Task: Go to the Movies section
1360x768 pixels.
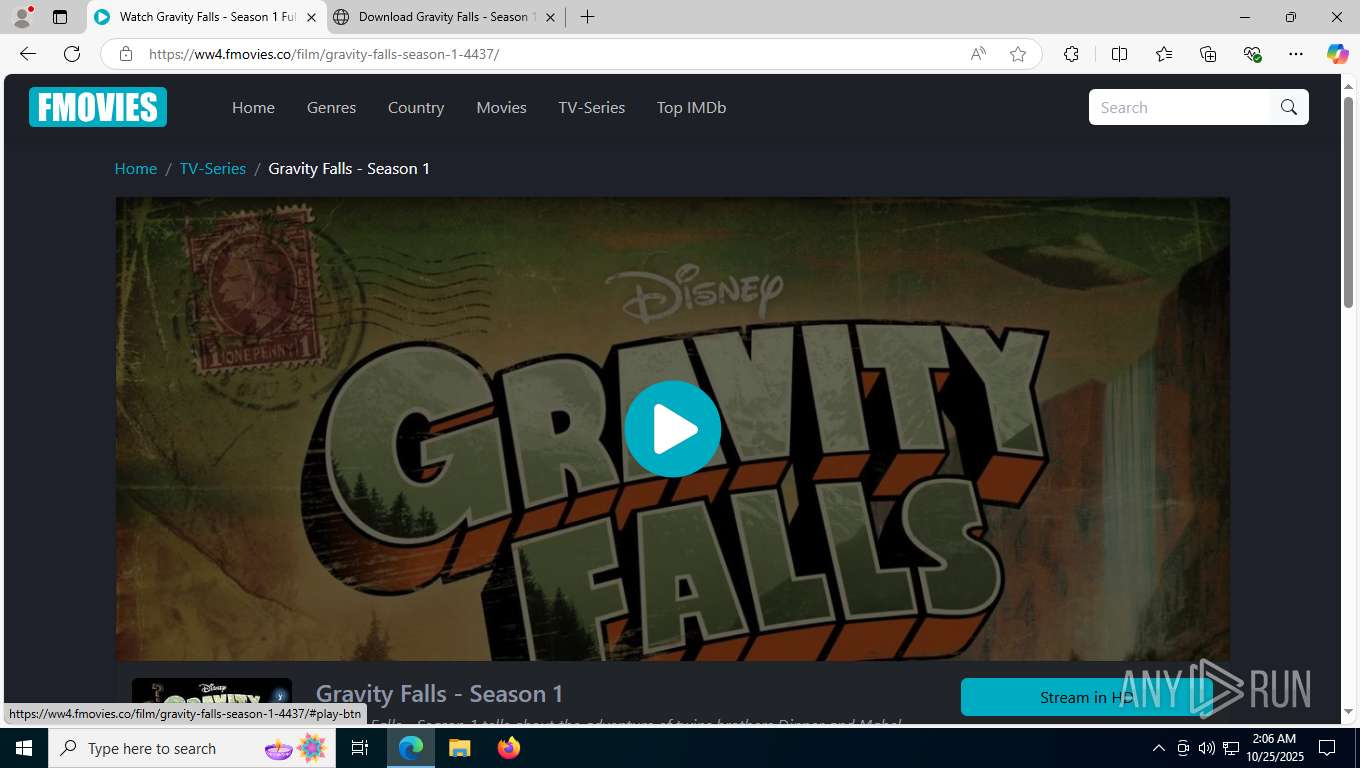Action: click(x=501, y=107)
